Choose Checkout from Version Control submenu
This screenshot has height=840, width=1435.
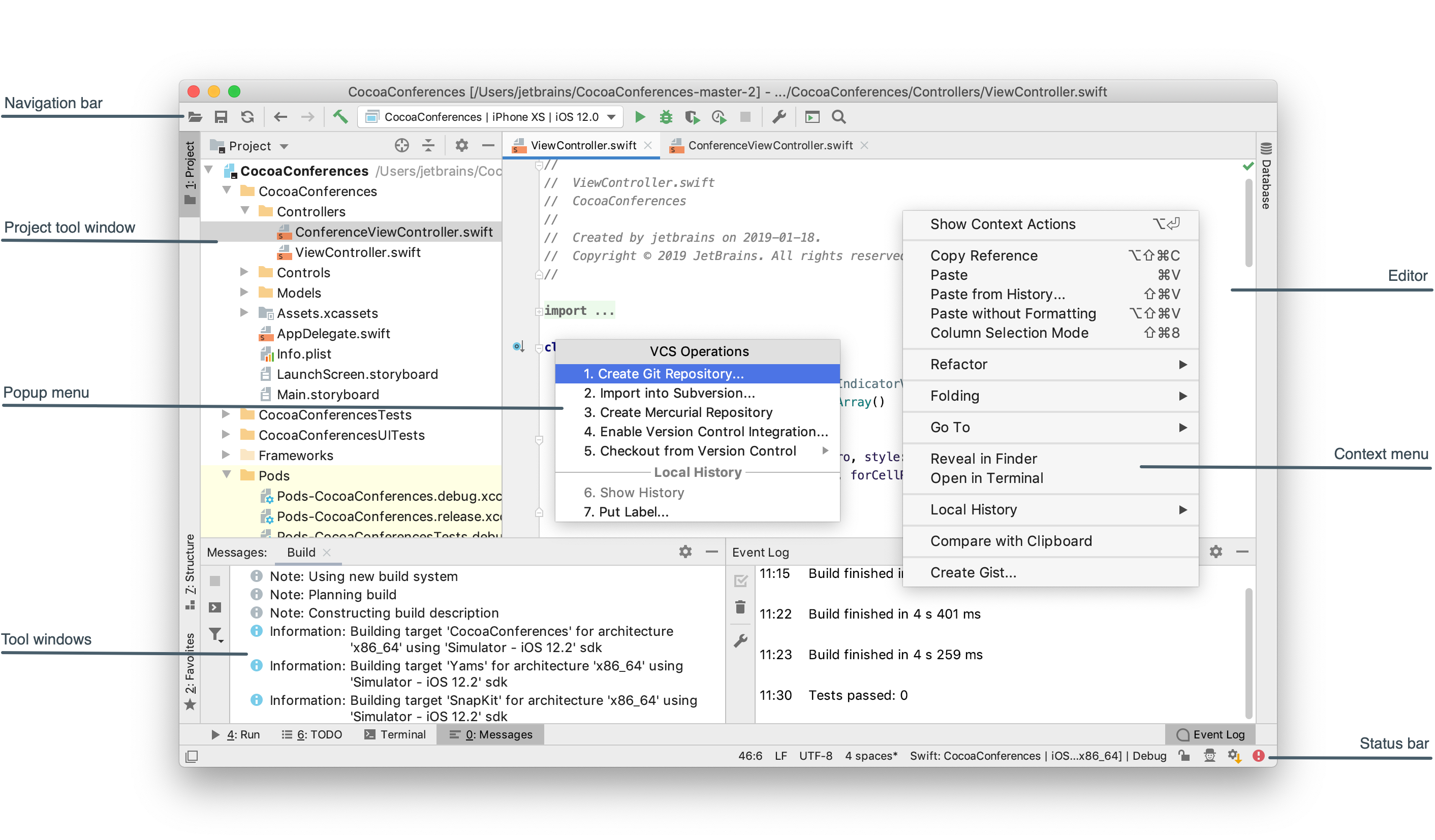click(697, 451)
